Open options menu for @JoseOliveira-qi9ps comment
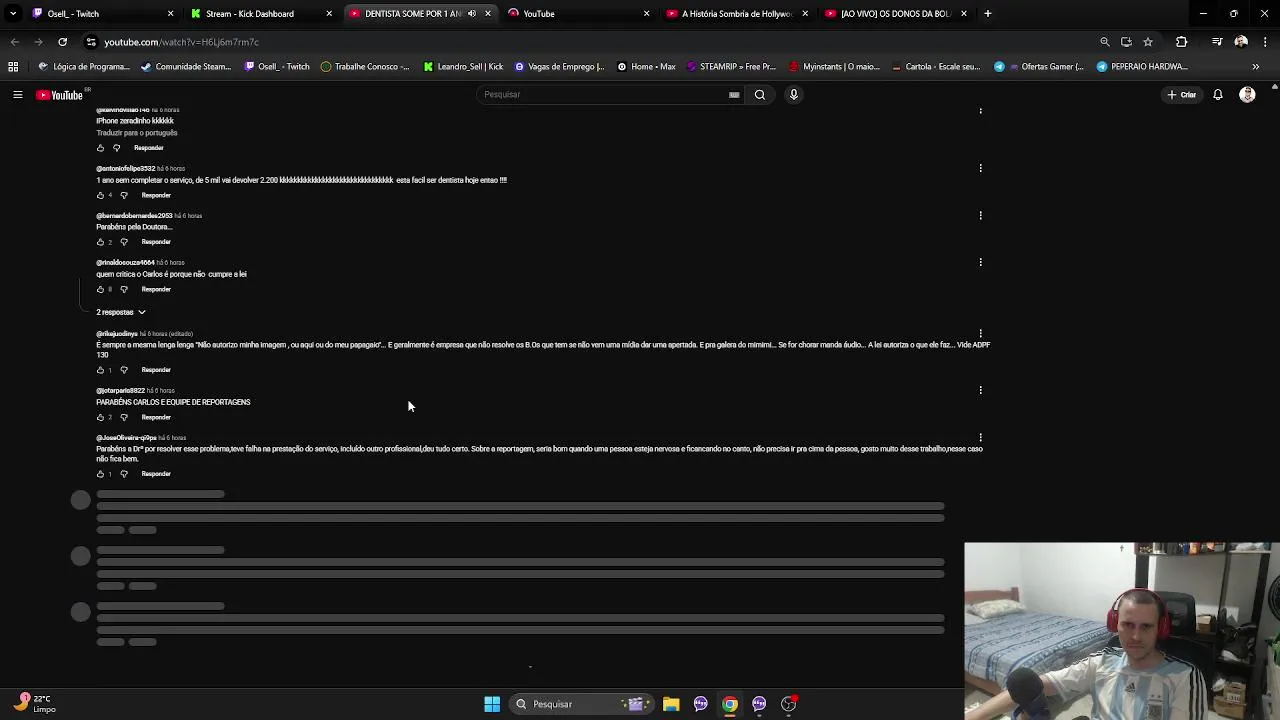The height and width of the screenshot is (720, 1280). click(980, 437)
